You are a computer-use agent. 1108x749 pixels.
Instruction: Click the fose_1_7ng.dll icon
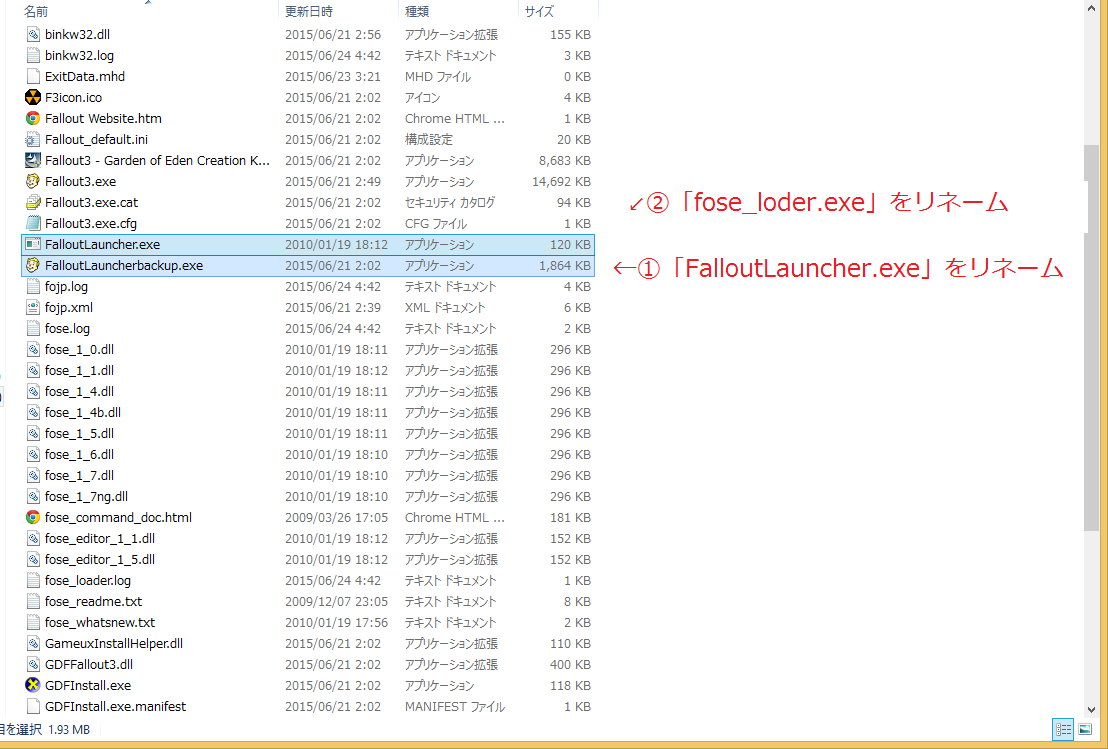(x=33, y=497)
